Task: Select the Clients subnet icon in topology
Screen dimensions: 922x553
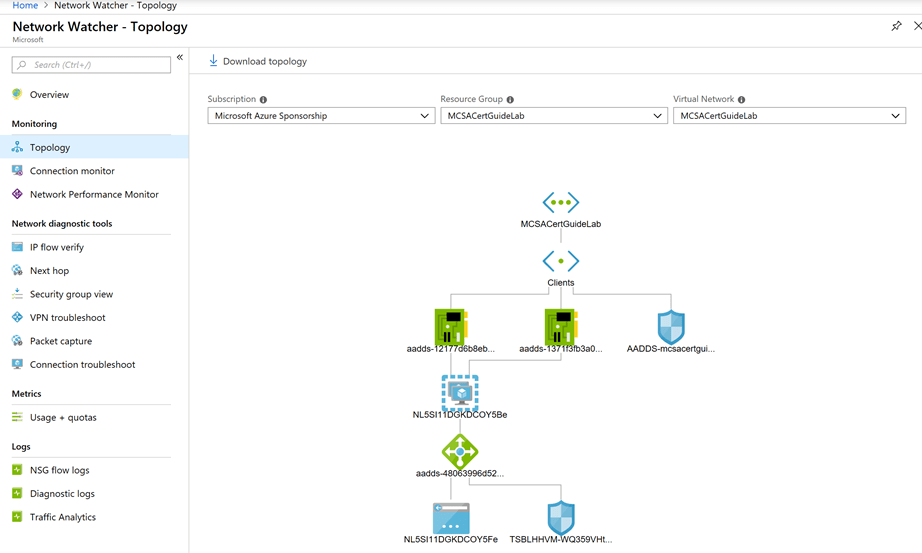Action: pyautogui.click(x=560, y=261)
